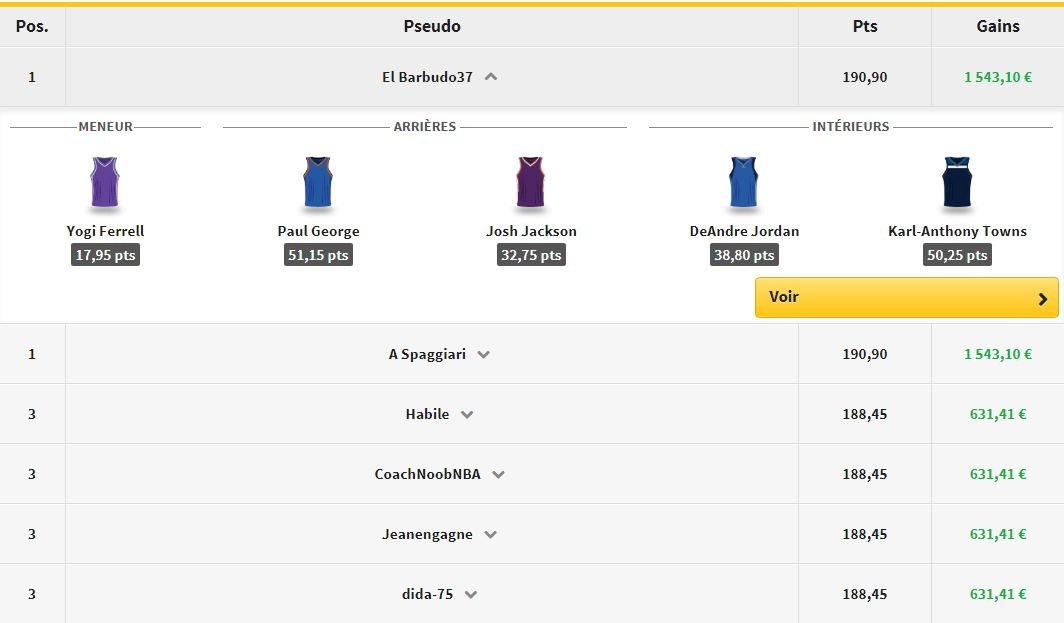Click Josh Jackson's purple jersey icon
Screen dimensions: 1064x623
(x=531, y=182)
